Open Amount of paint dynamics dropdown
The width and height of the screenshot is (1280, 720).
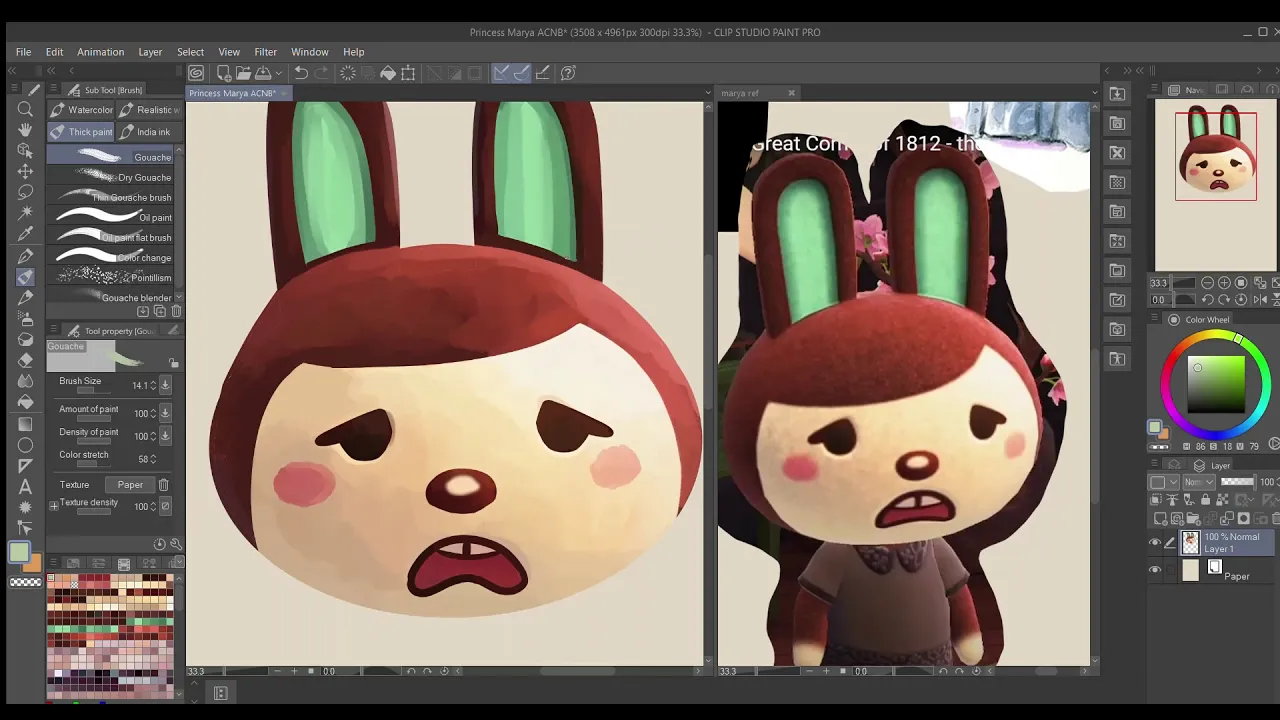click(165, 413)
